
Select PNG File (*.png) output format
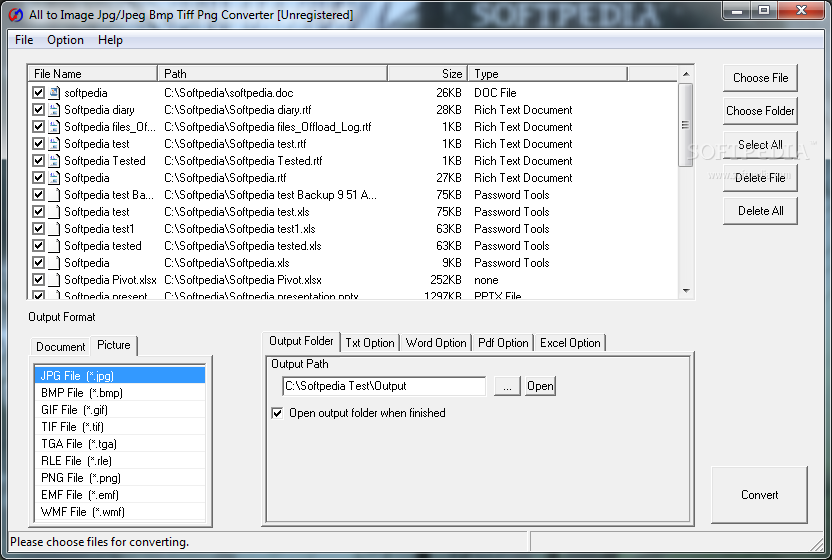tap(120, 478)
